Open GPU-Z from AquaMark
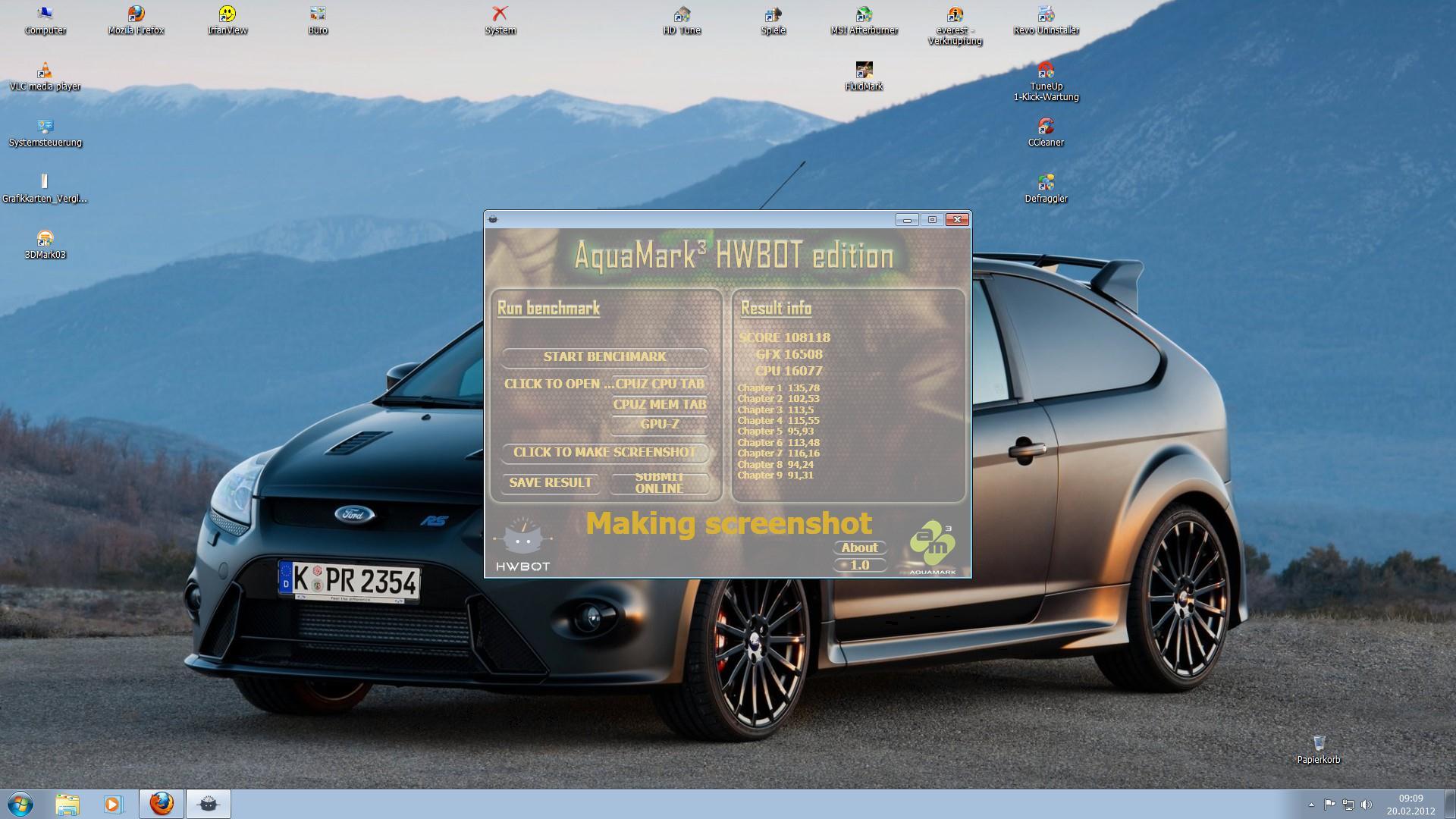Image resolution: width=1456 pixels, height=819 pixels. (659, 424)
